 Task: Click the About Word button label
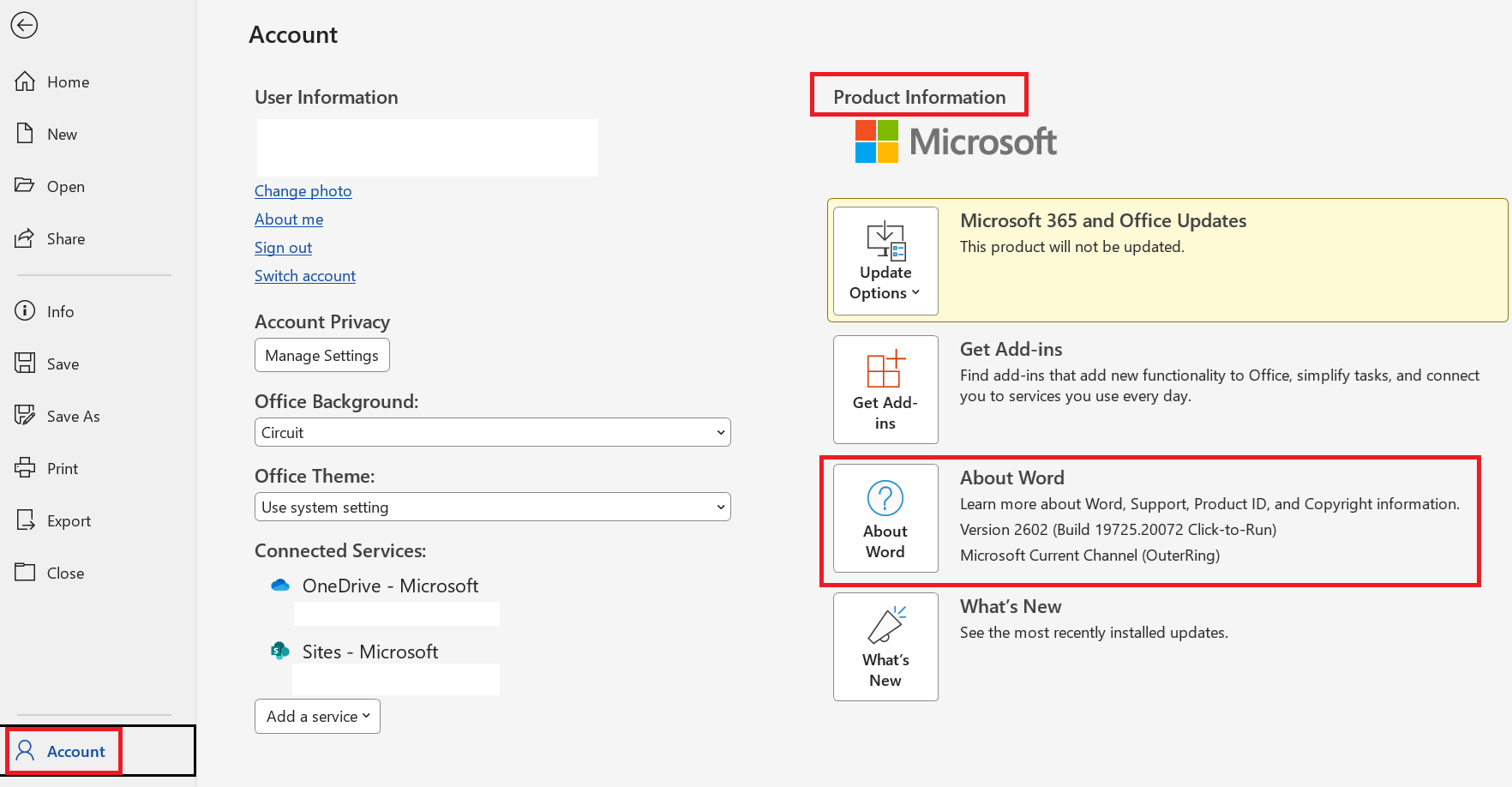point(885,542)
